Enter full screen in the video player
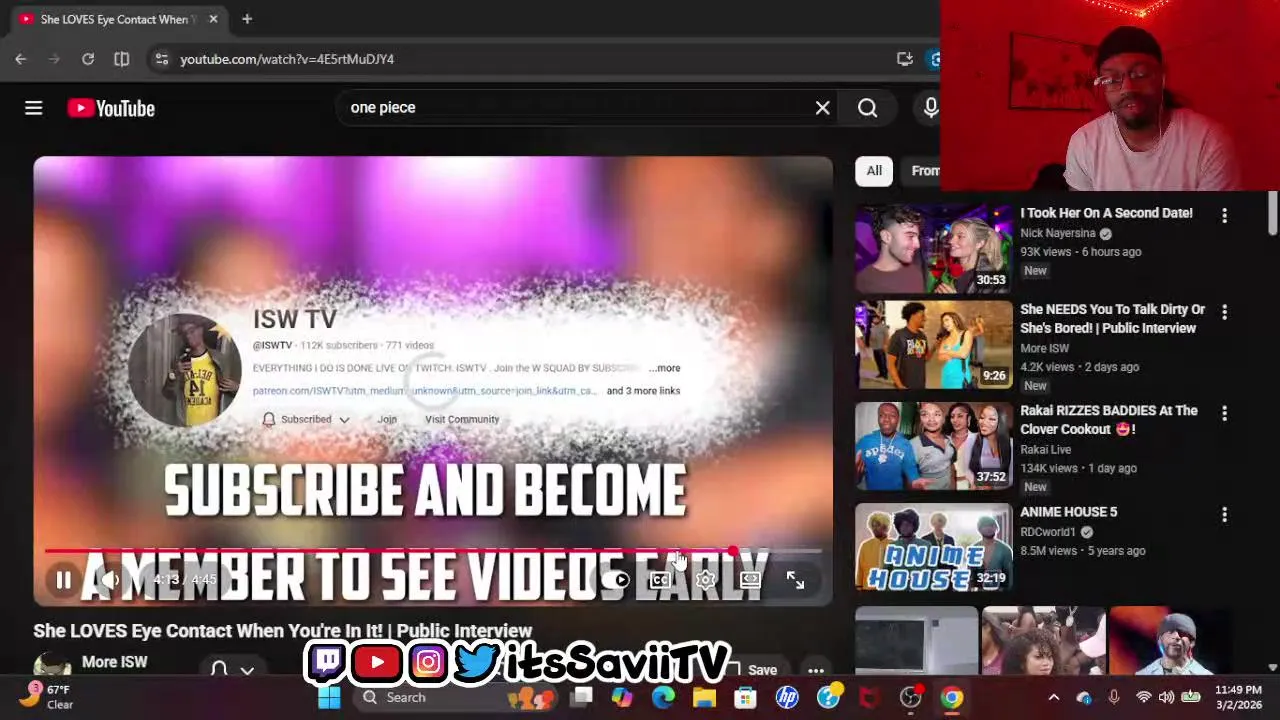Viewport: 1280px width, 720px height. coord(795,580)
